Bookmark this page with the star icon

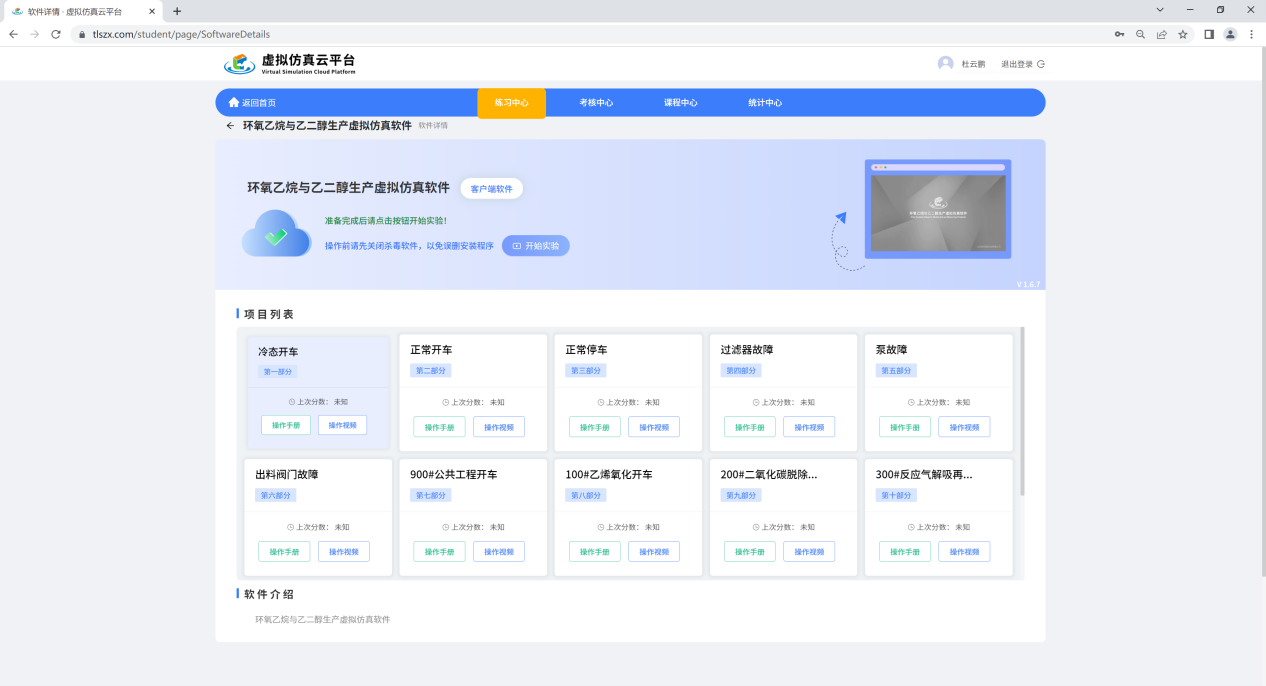[1183, 34]
